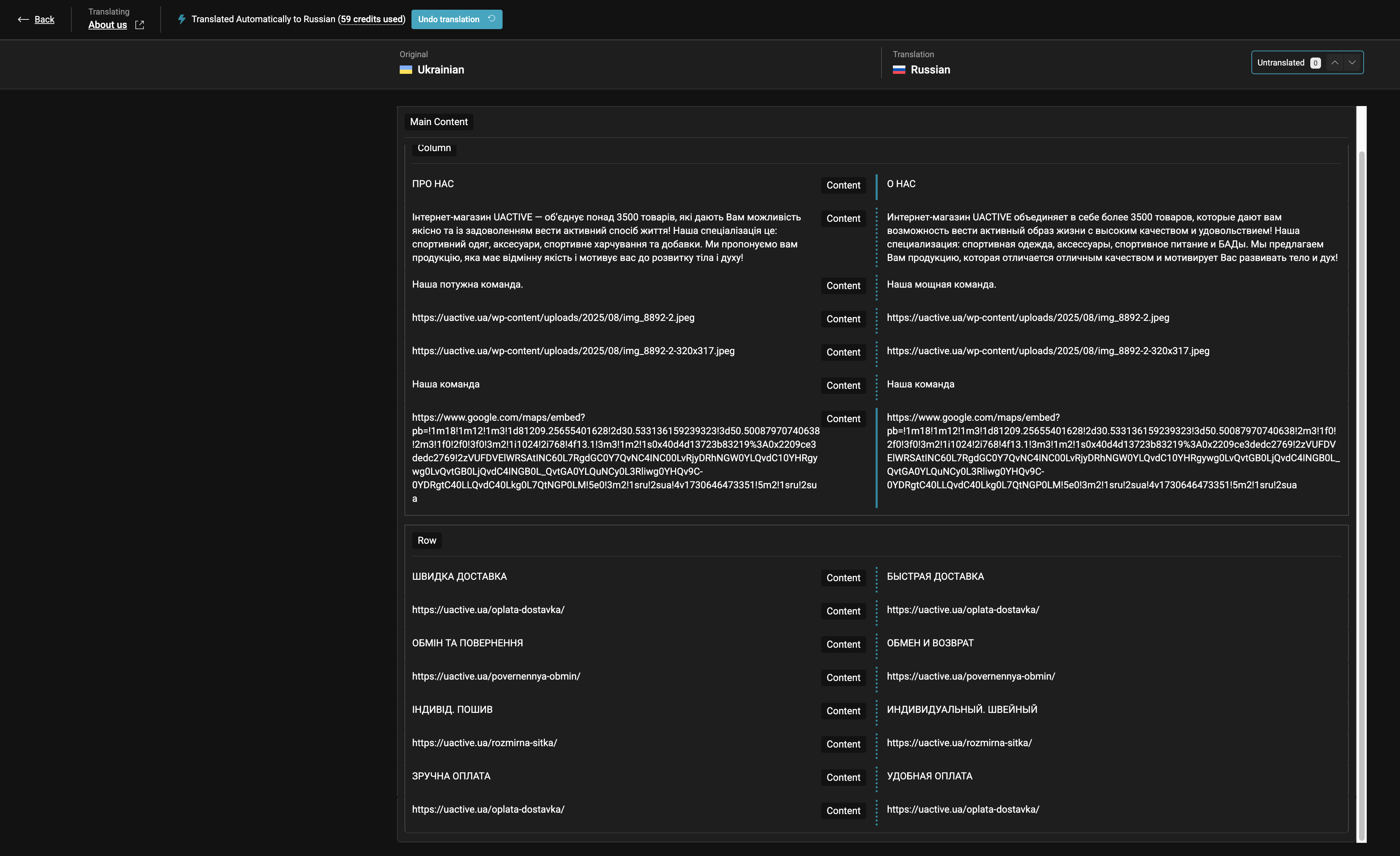The image size is (1400, 856).
Task: Open the 59 credits used link
Action: (372, 19)
